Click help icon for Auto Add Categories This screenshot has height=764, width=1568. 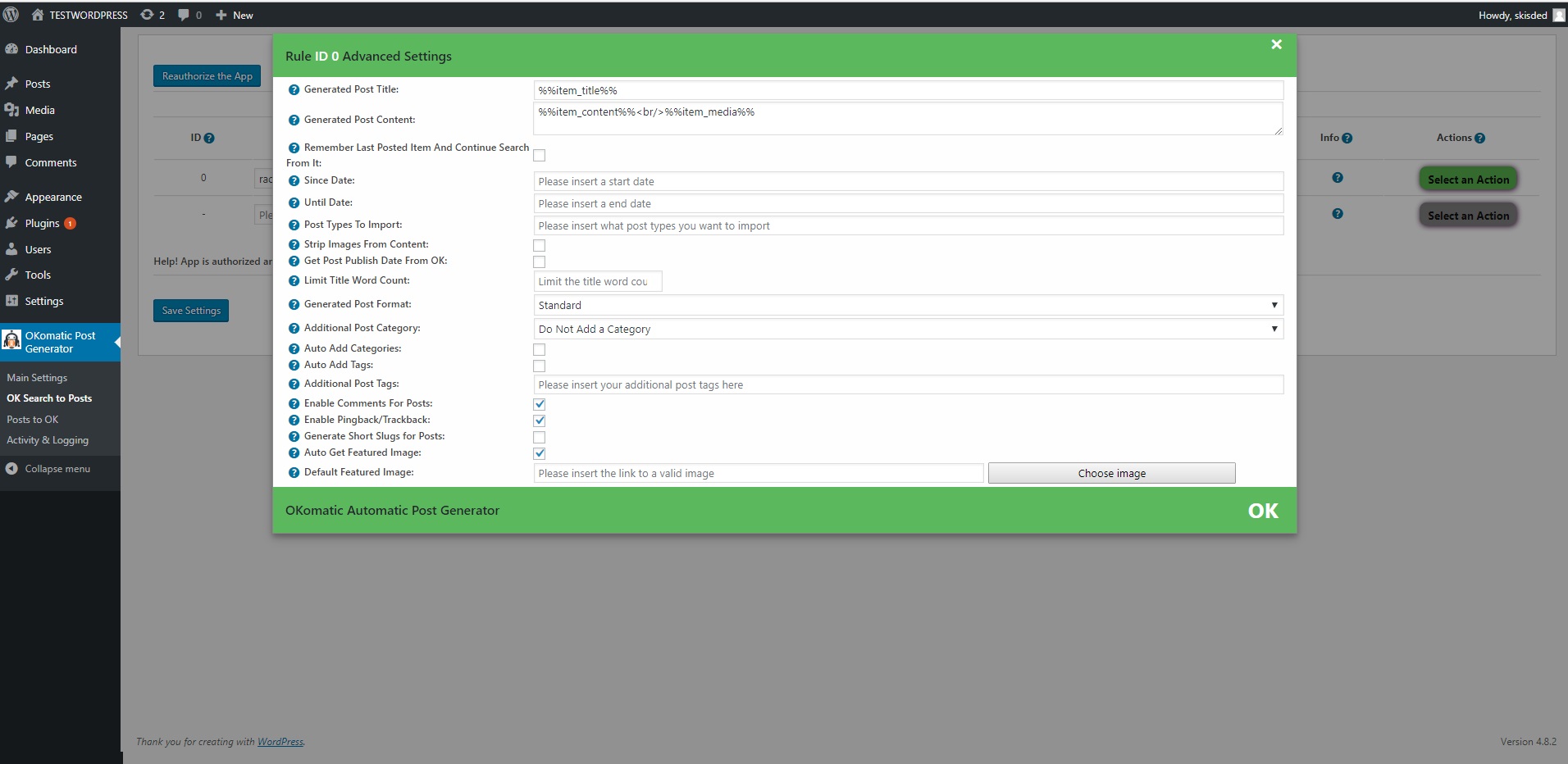294,349
